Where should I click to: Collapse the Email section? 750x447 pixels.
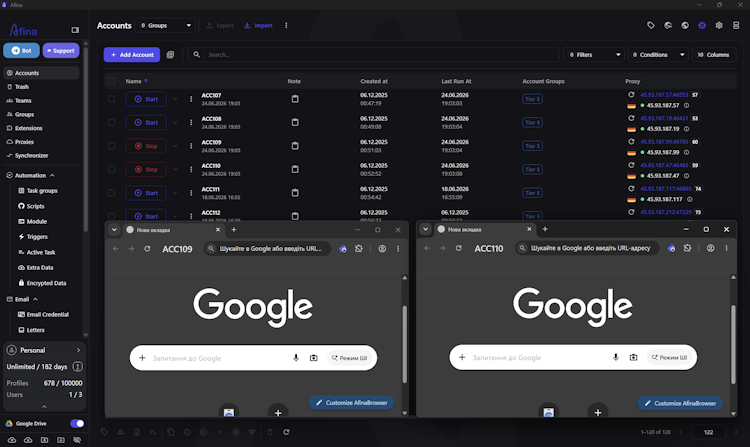pyautogui.click(x=35, y=299)
